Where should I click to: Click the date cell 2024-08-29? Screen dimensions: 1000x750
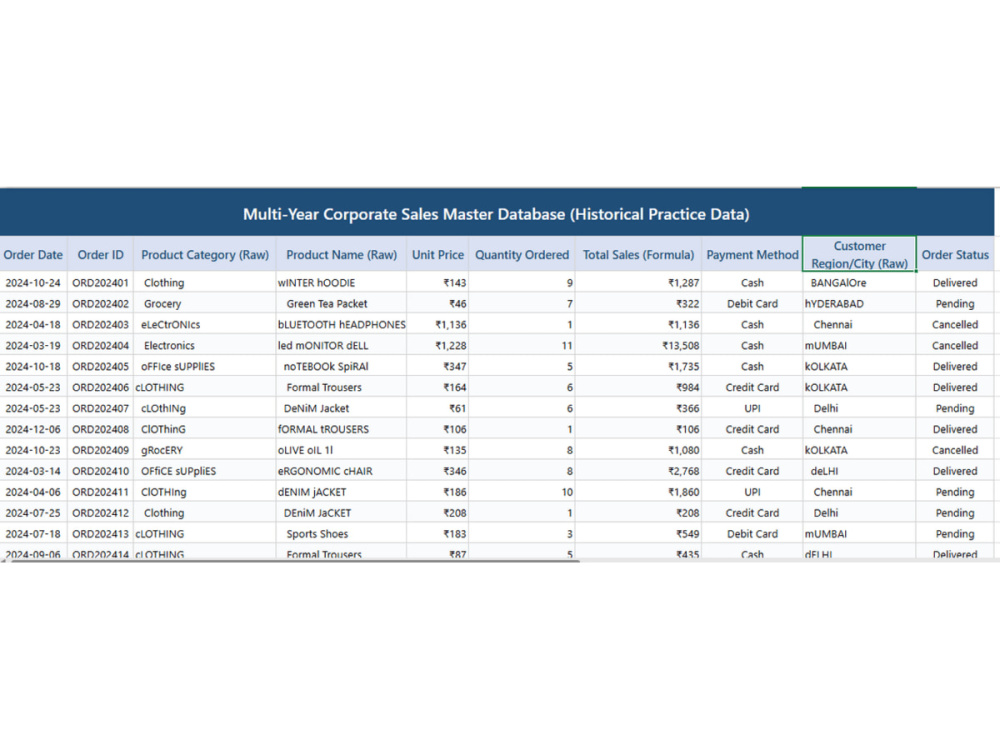33,304
